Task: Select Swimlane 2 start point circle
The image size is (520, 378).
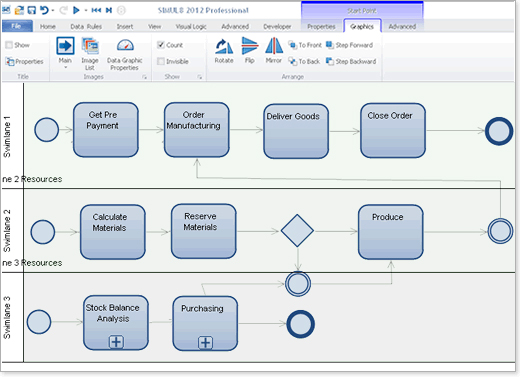Action: (x=43, y=232)
